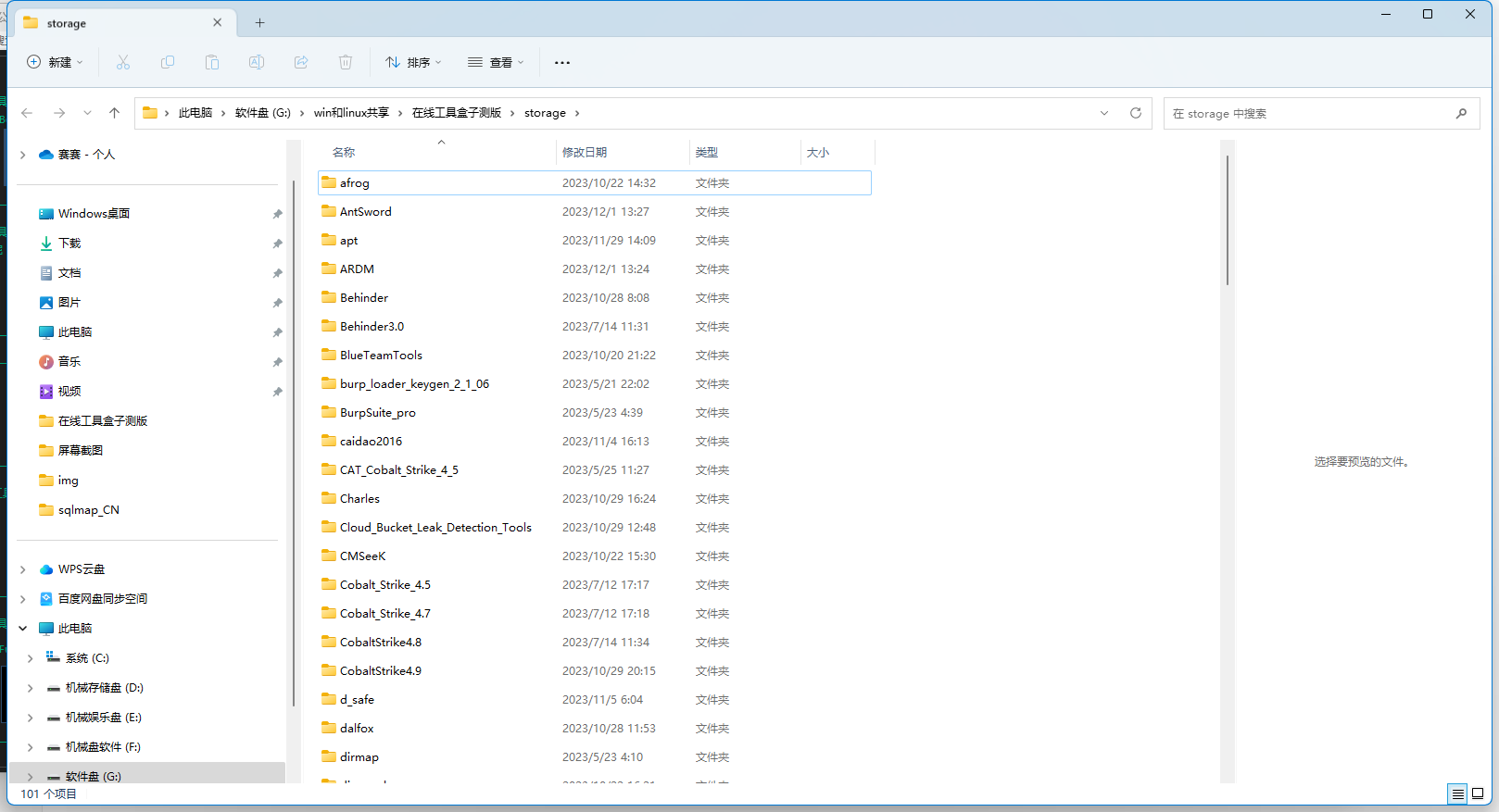Click the Rename icon in toolbar
The width and height of the screenshot is (1499, 812).
257,62
